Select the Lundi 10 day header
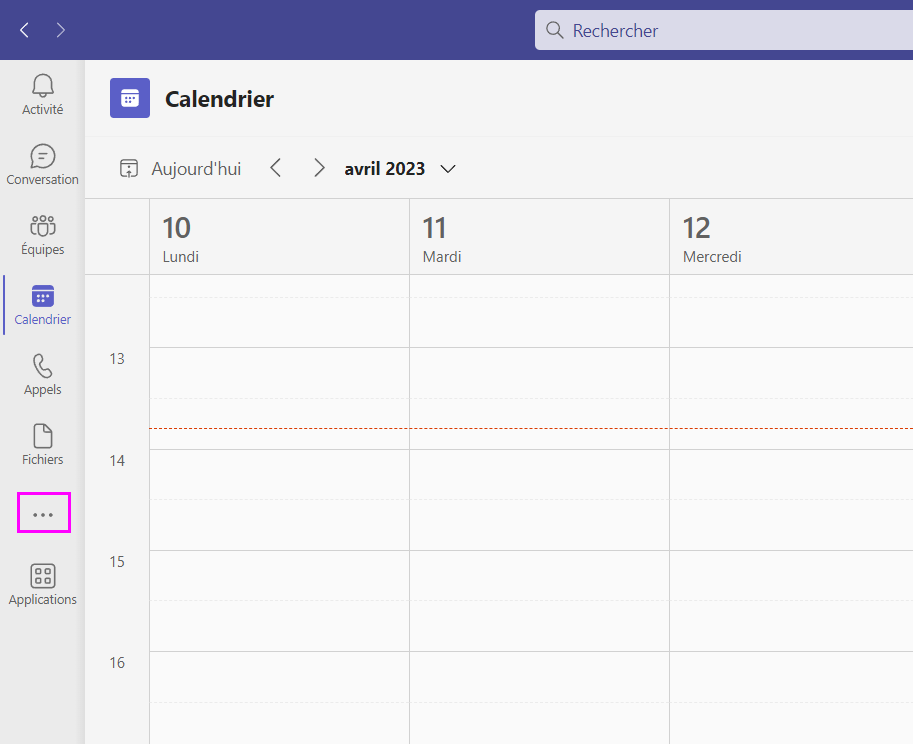Viewport: 913px width, 744px height. point(279,237)
